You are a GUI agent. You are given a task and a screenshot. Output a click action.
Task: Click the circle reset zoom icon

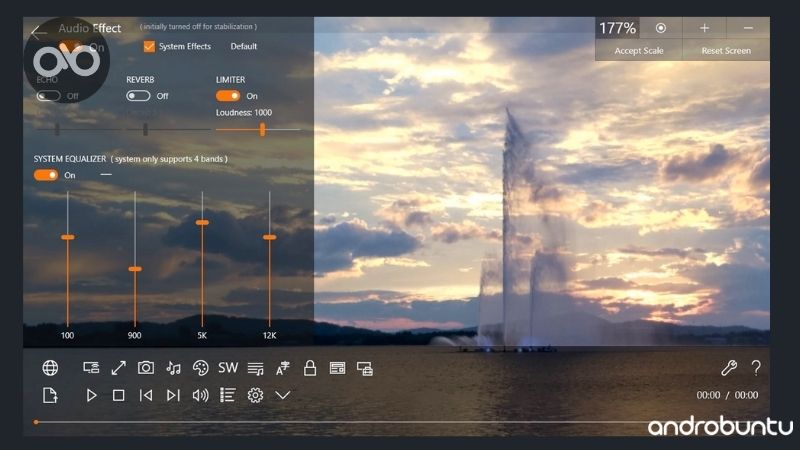click(x=661, y=28)
